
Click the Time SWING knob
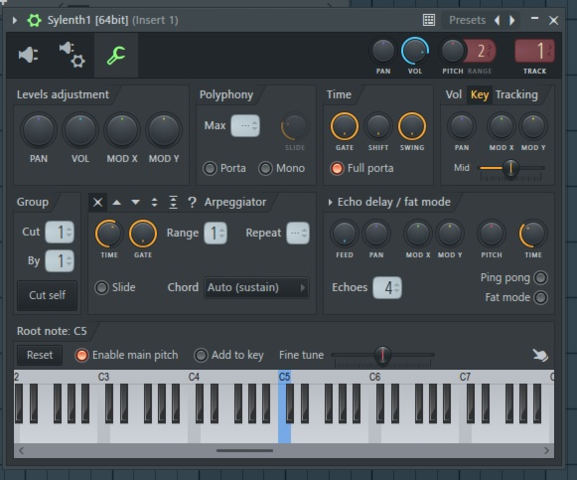tap(412, 127)
